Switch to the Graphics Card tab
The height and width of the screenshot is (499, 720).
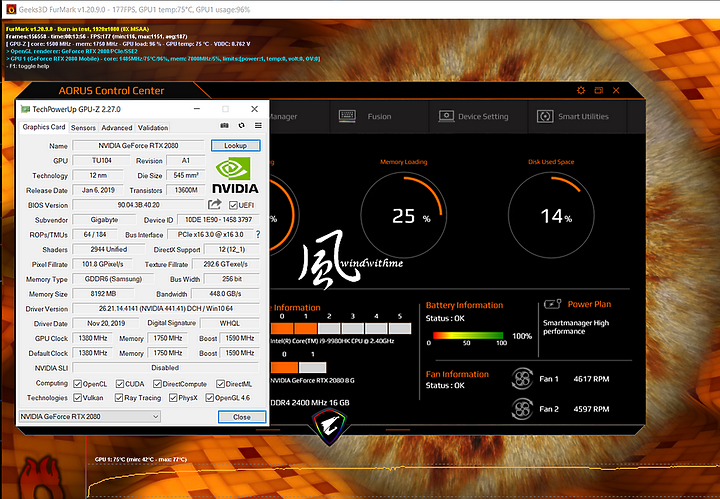[x=44, y=127]
